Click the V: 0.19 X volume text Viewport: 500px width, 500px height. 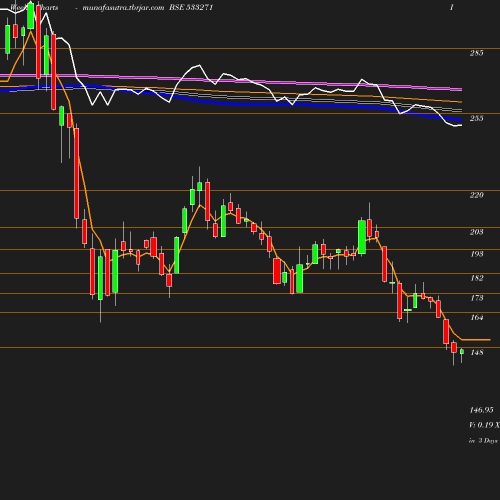(x=484, y=425)
